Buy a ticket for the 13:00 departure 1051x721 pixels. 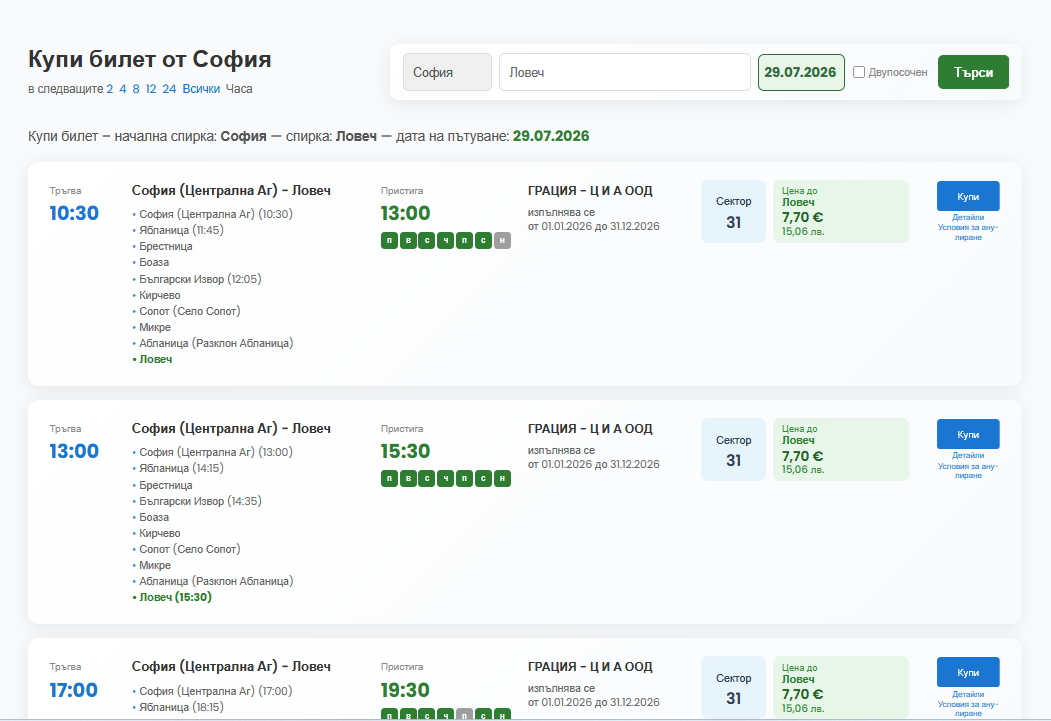(x=968, y=434)
